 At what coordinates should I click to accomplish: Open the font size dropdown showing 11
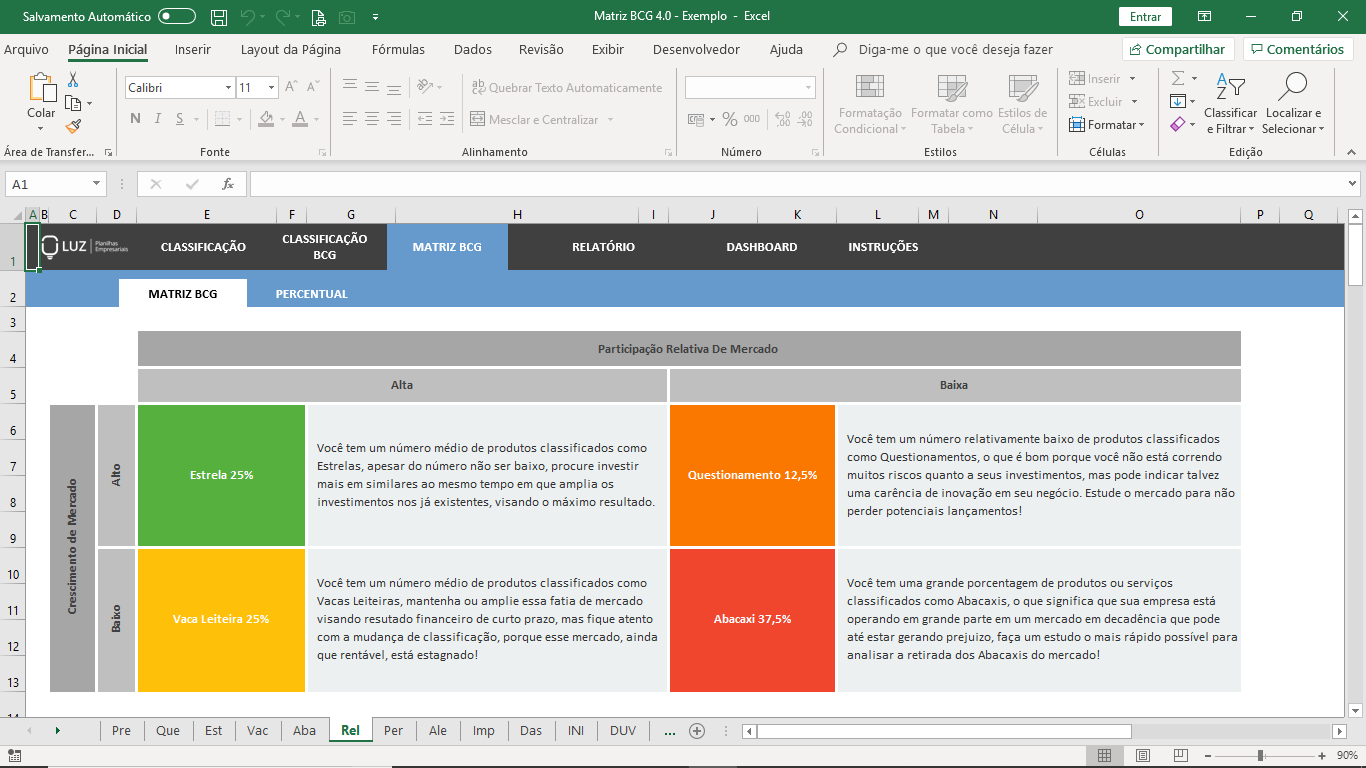(271, 88)
